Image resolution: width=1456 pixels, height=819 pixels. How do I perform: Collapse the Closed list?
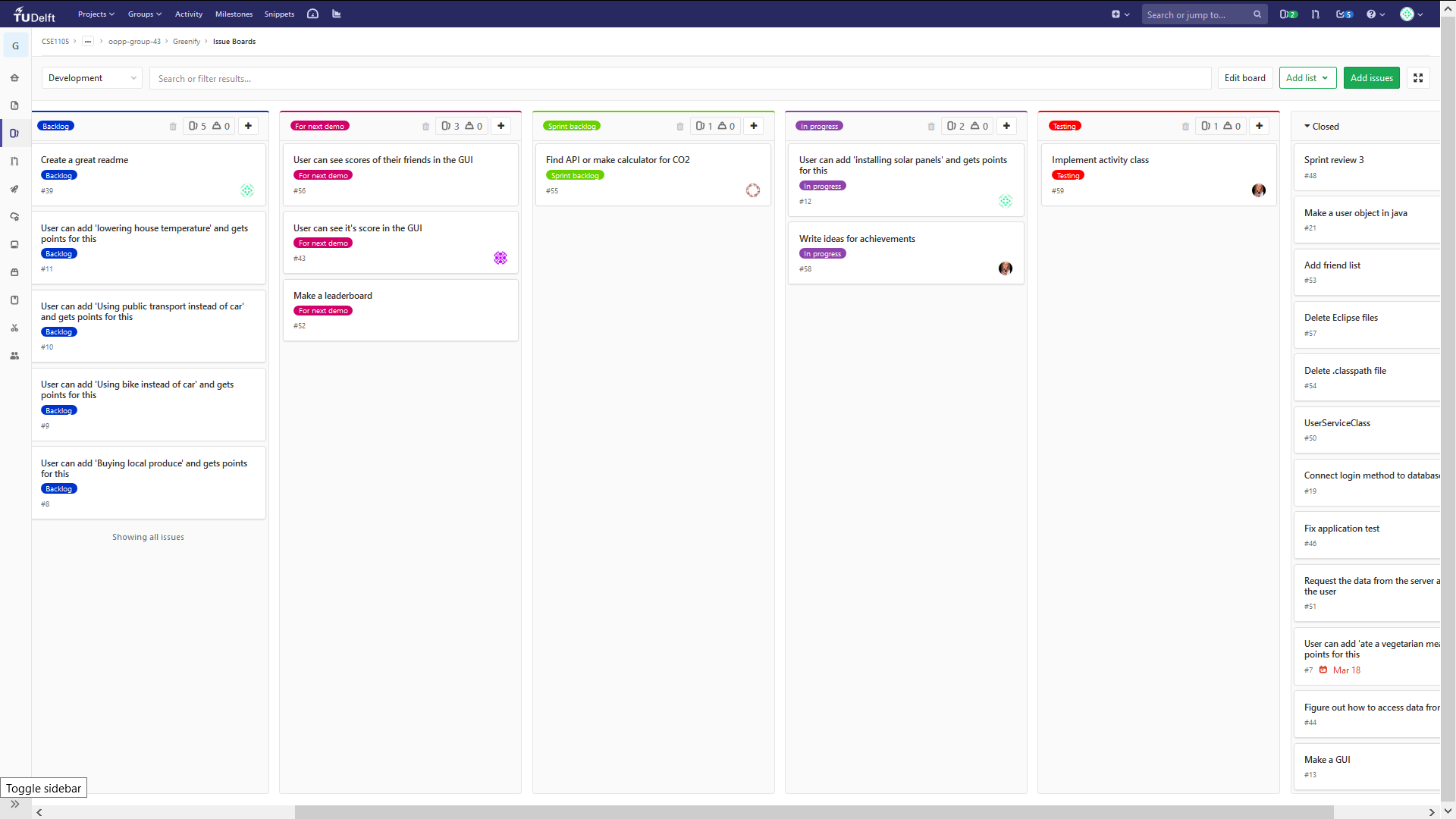[x=1307, y=127]
